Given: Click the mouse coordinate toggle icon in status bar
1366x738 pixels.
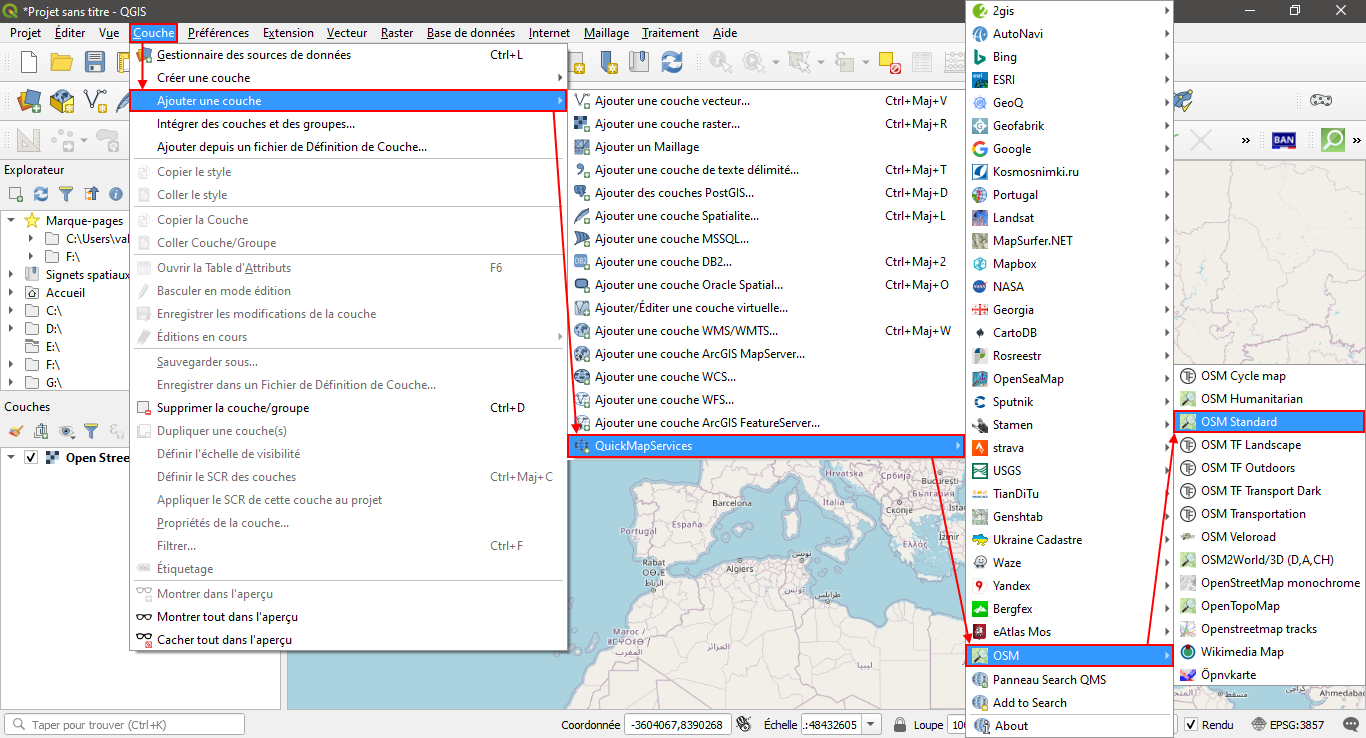Looking at the screenshot, I should [x=743, y=724].
